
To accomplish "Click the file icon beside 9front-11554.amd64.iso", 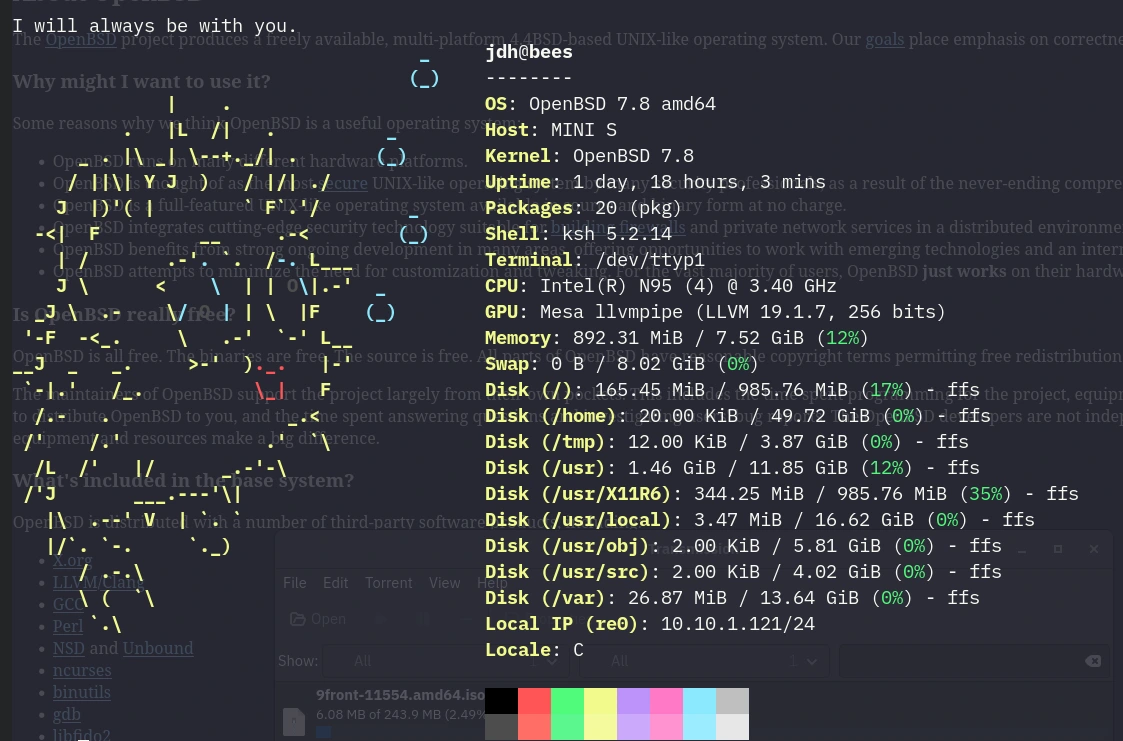I will pos(294,721).
